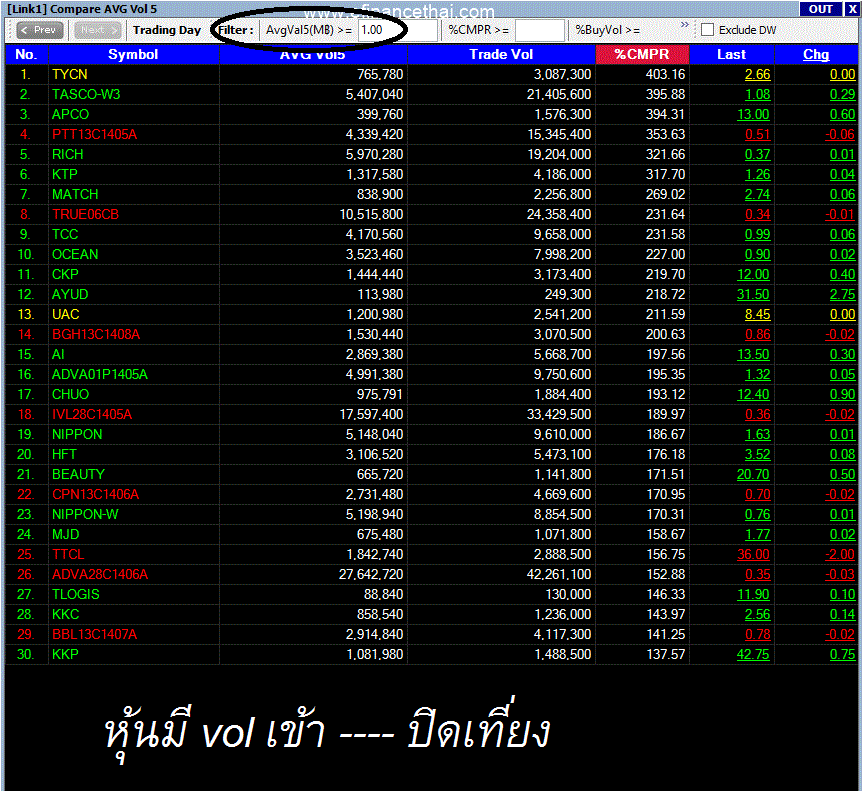Sort by the Last column header
The width and height of the screenshot is (864, 791).
(x=731, y=55)
